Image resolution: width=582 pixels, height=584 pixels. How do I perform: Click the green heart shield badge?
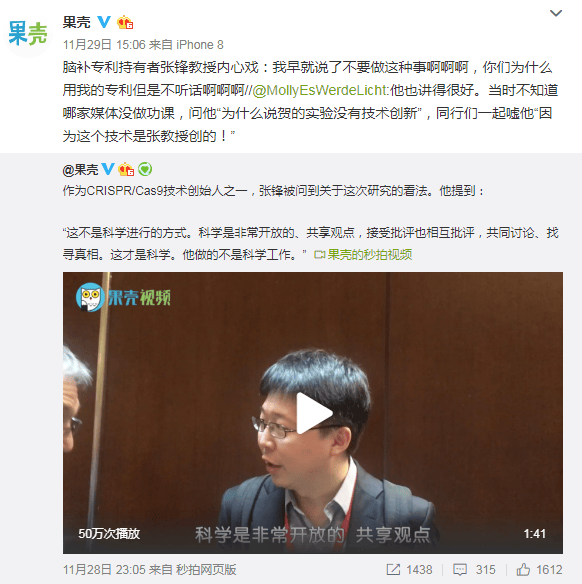tap(145, 169)
